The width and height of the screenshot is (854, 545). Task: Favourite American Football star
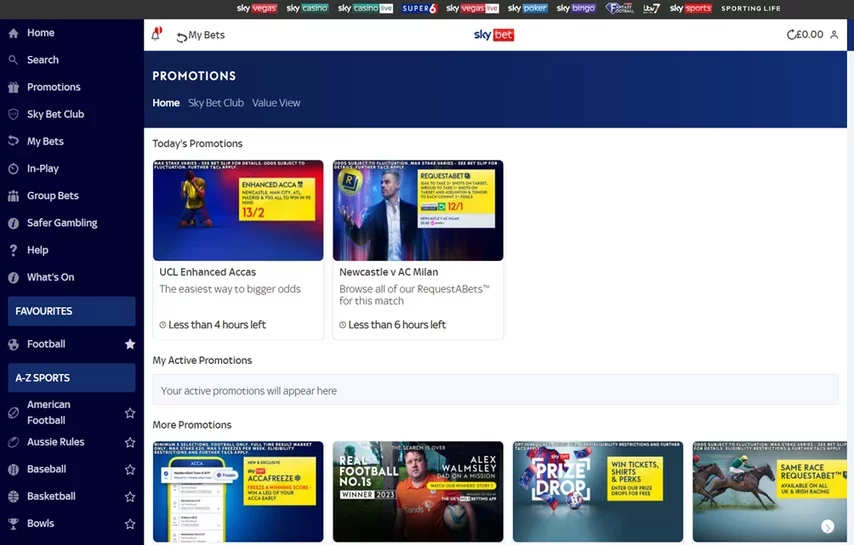130,413
